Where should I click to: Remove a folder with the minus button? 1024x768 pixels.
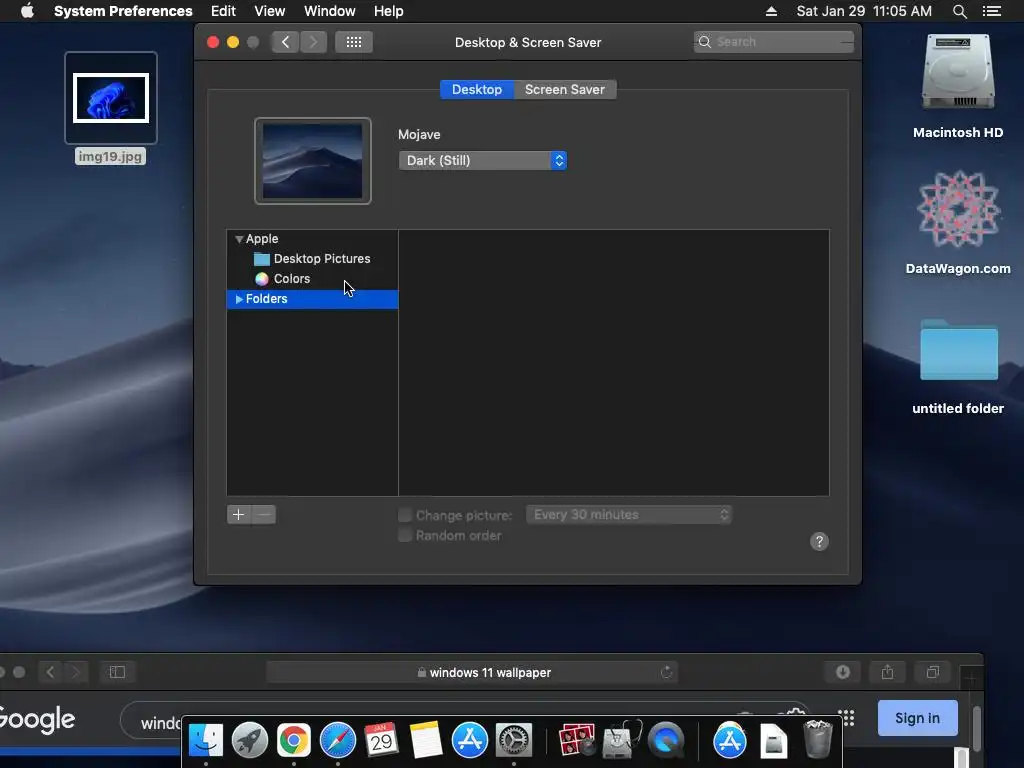(264, 515)
